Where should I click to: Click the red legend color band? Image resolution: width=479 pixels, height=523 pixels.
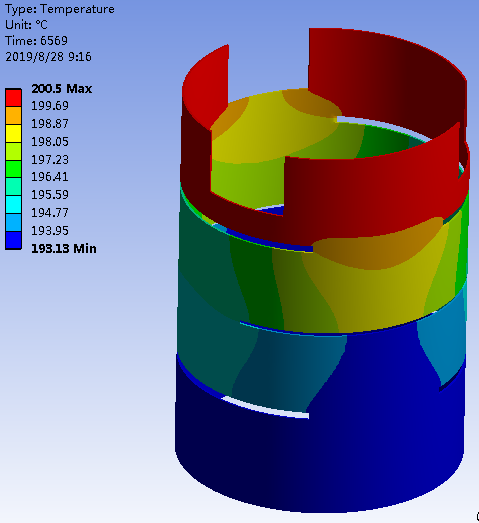click(x=13, y=97)
